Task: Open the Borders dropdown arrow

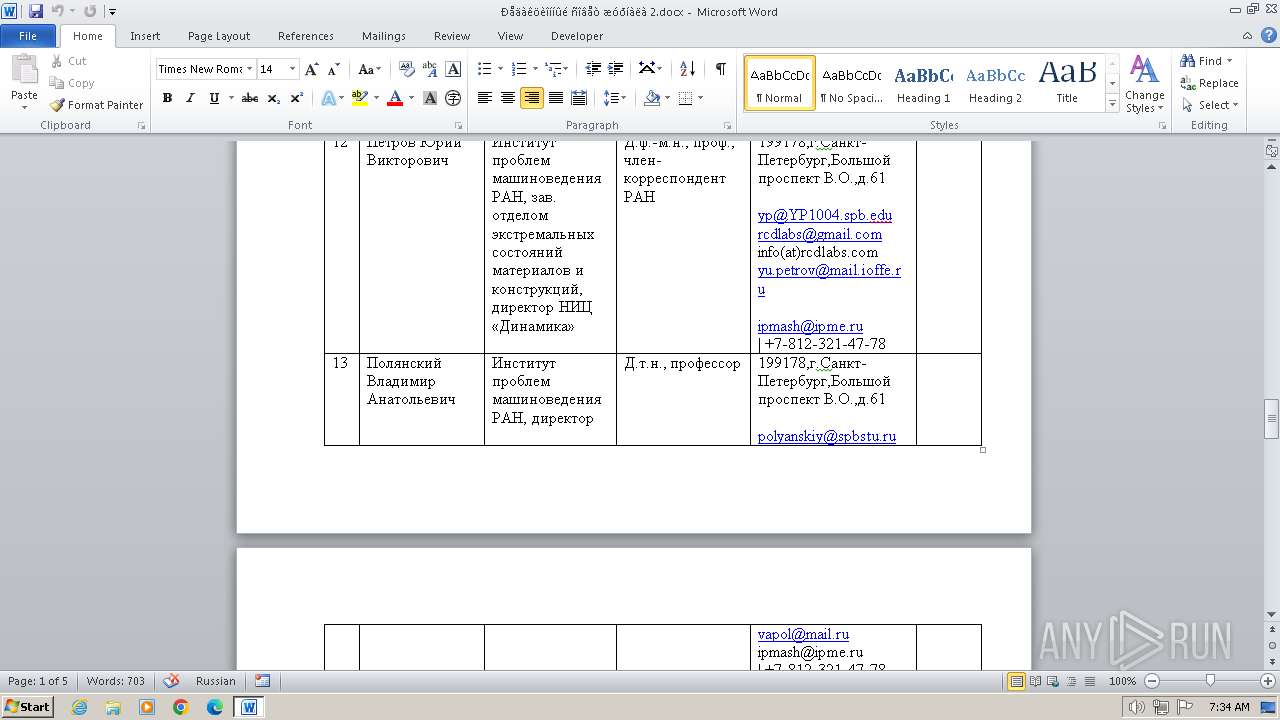Action: click(x=700, y=98)
